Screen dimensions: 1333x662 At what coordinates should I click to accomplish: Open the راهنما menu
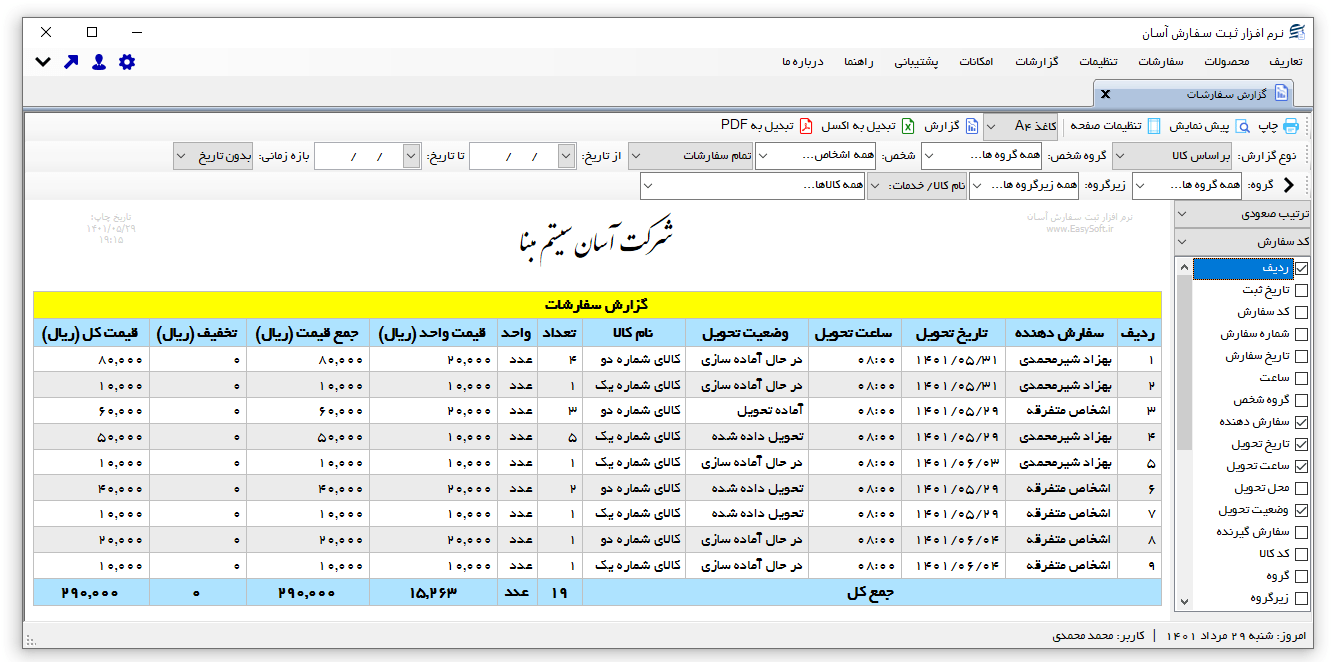pos(858,62)
